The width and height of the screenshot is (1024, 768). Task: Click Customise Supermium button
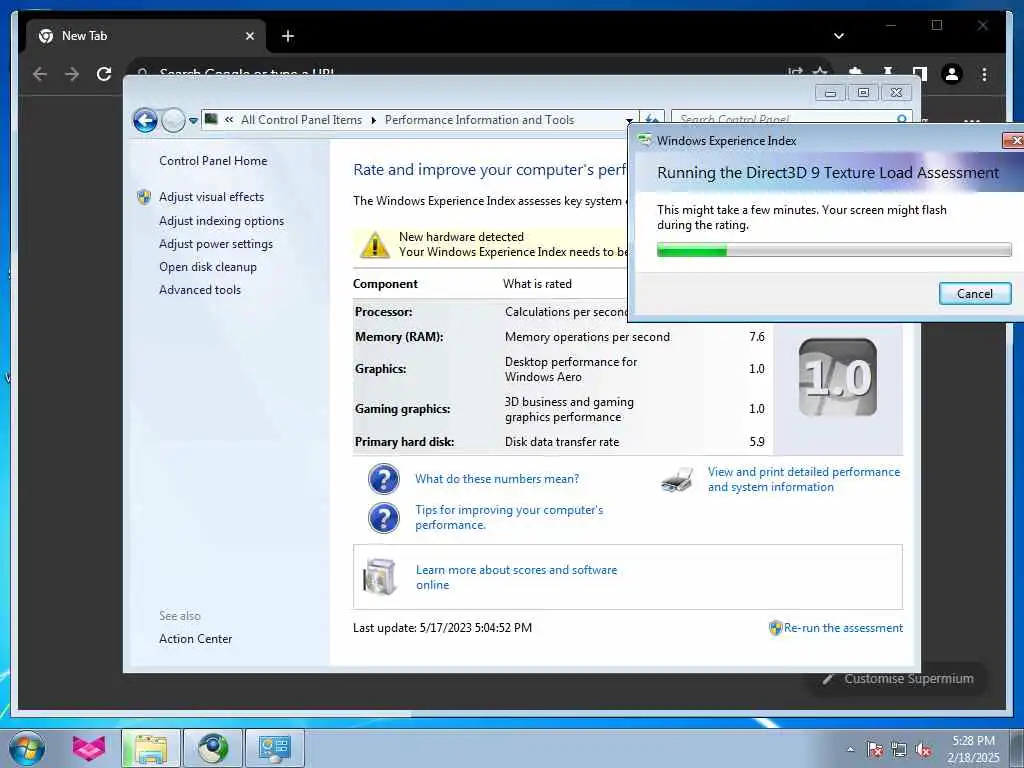pyautogui.click(x=898, y=679)
